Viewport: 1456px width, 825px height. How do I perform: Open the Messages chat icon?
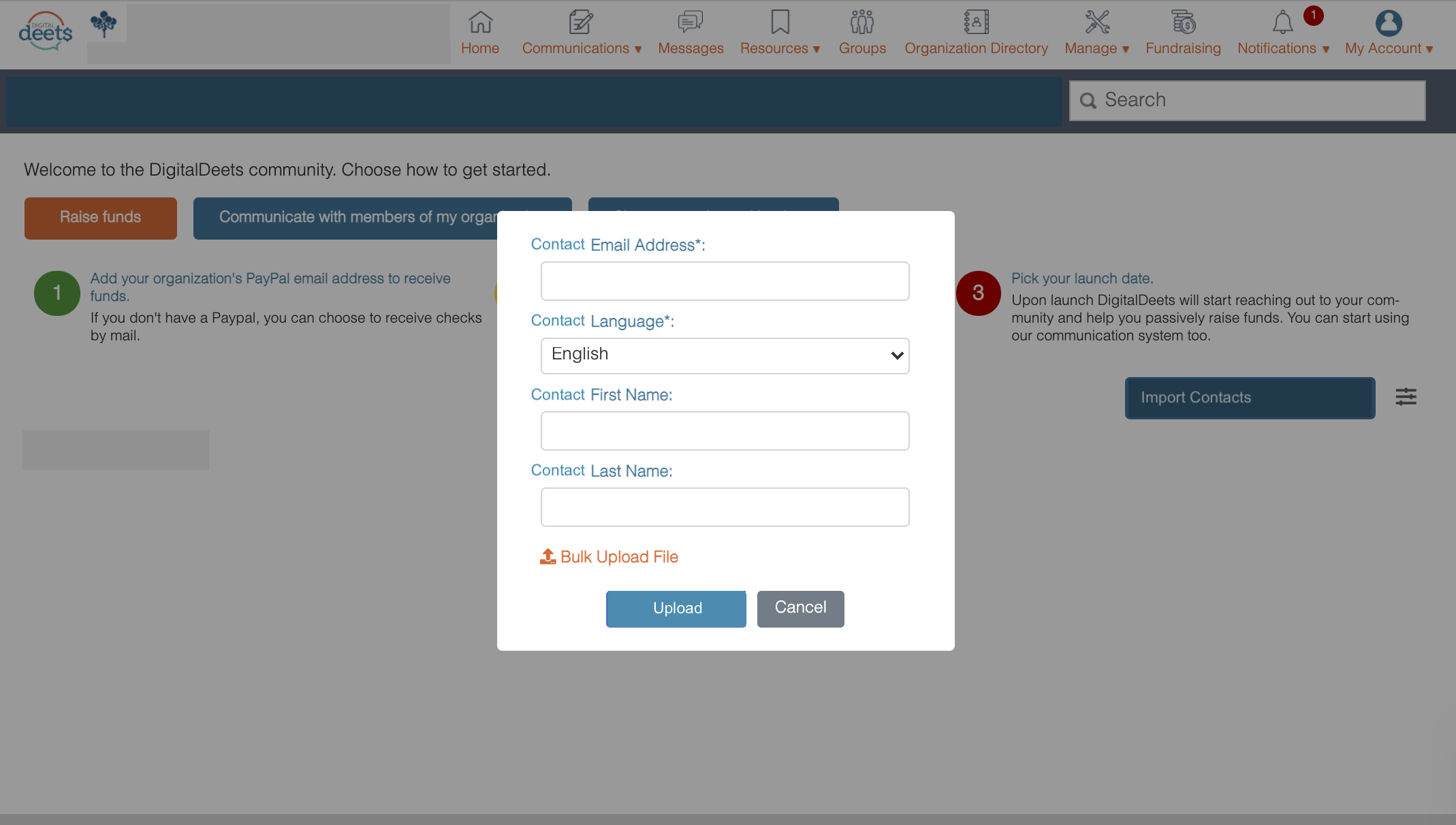tap(690, 22)
